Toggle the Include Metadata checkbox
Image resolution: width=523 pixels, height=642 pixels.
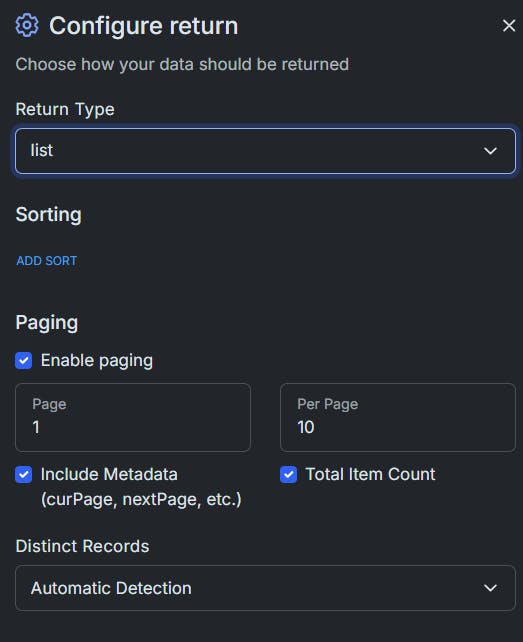coord(23,475)
